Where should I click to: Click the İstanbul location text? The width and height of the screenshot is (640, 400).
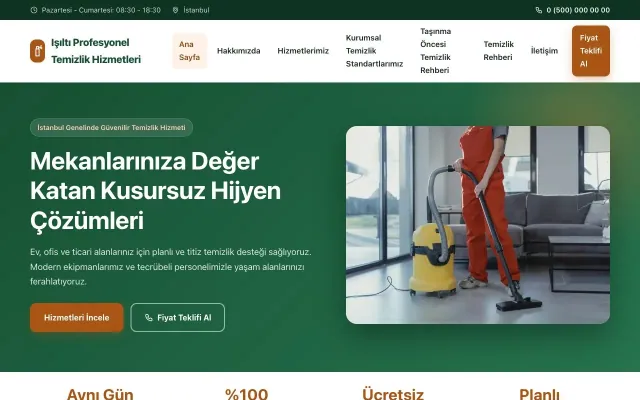point(196,10)
